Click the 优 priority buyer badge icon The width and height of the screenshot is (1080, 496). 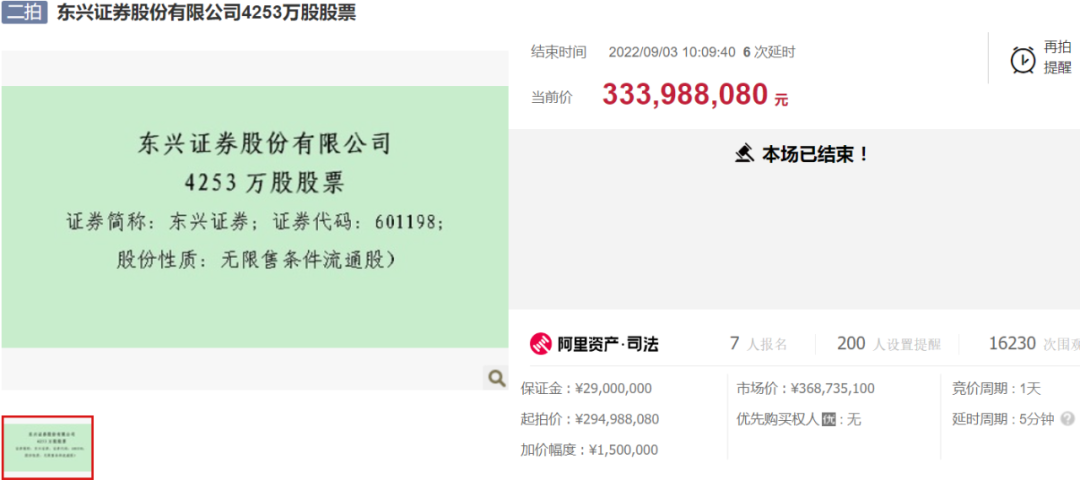pos(829,419)
